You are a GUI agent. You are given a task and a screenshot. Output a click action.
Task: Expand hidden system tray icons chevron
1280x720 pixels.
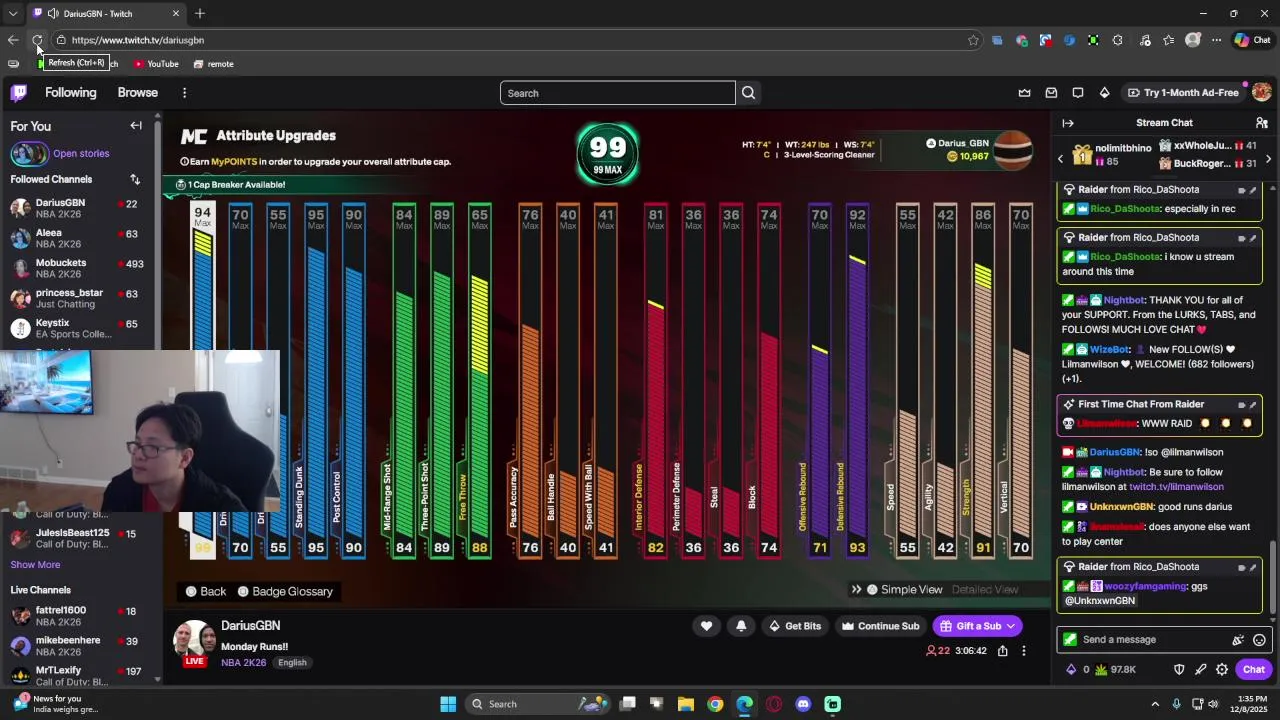(x=1154, y=704)
